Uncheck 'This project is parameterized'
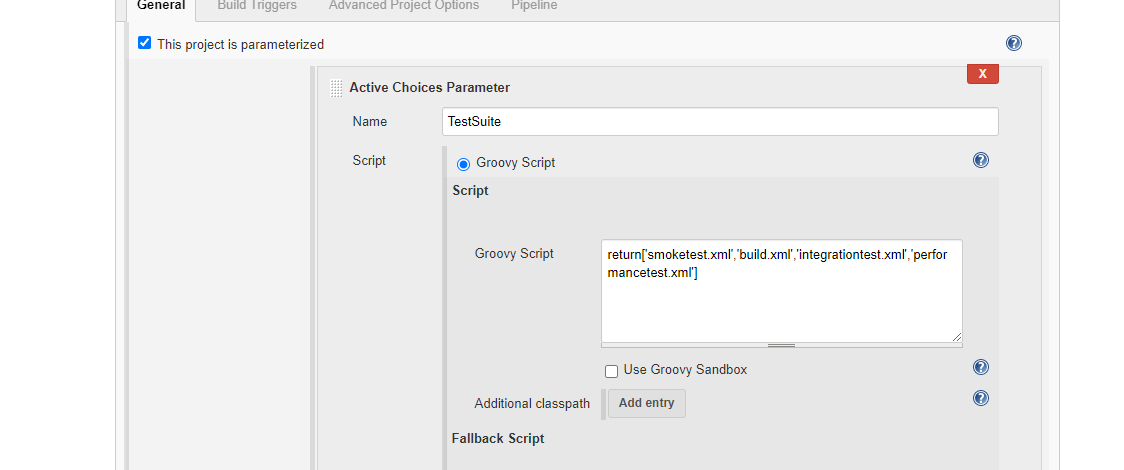 point(145,43)
